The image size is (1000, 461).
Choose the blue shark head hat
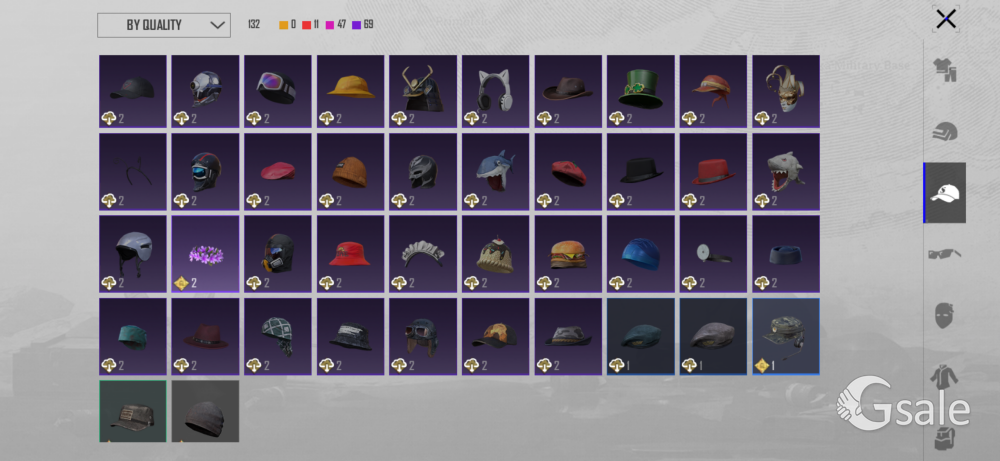coord(496,172)
